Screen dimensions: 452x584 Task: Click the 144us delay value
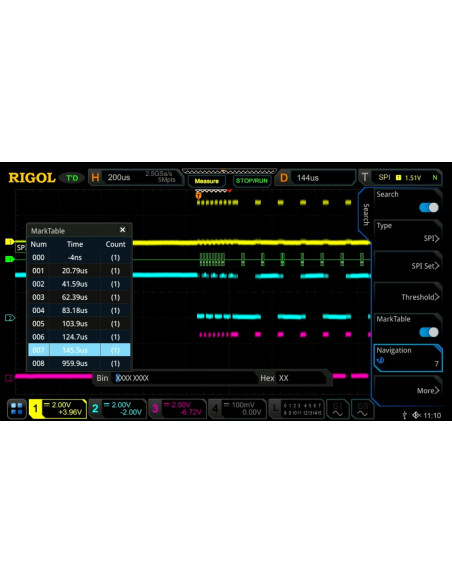click(x=308, y=178)
